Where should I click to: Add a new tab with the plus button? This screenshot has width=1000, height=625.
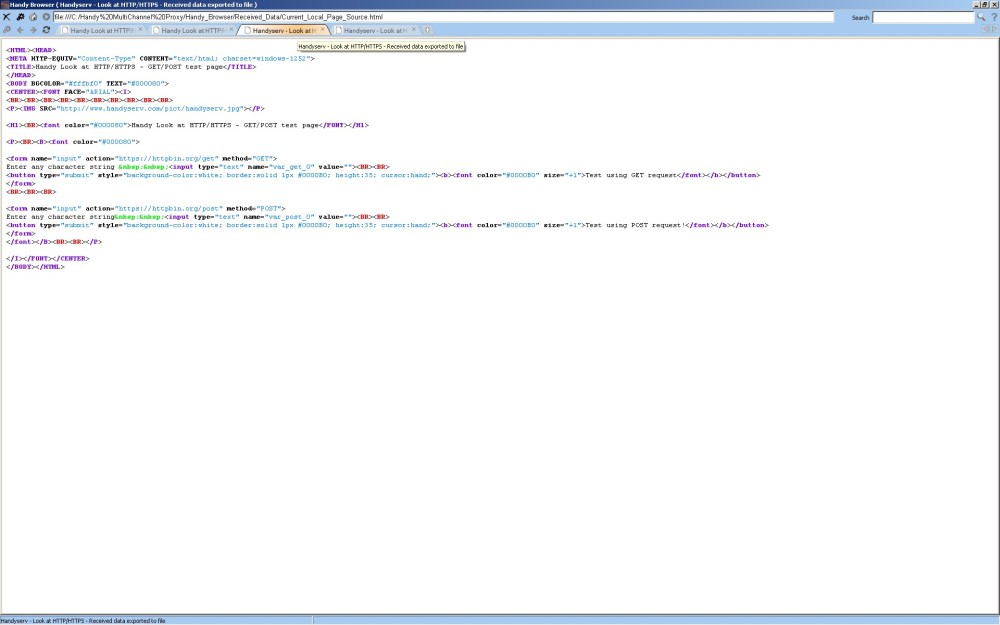tap(427, 30)
